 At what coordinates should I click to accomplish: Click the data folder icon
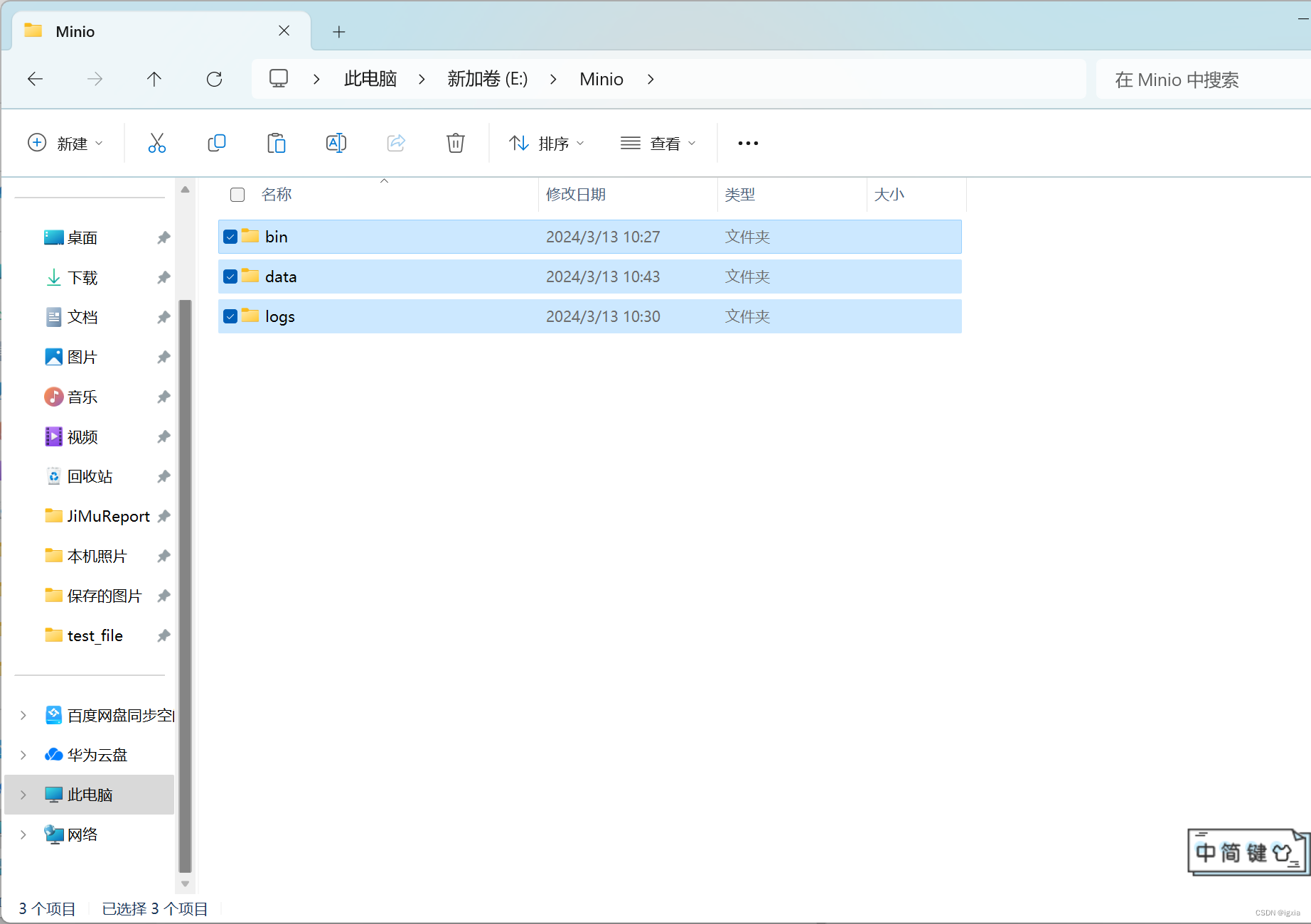(250, 275)
